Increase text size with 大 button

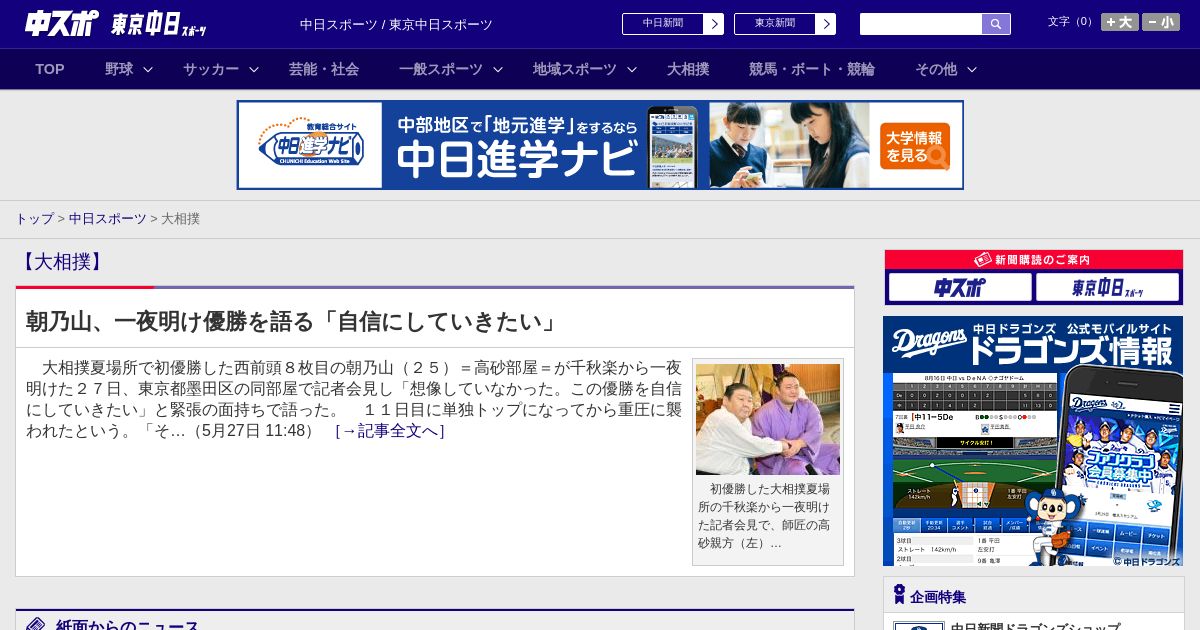pyautogui.click(x=1120, y=22)
